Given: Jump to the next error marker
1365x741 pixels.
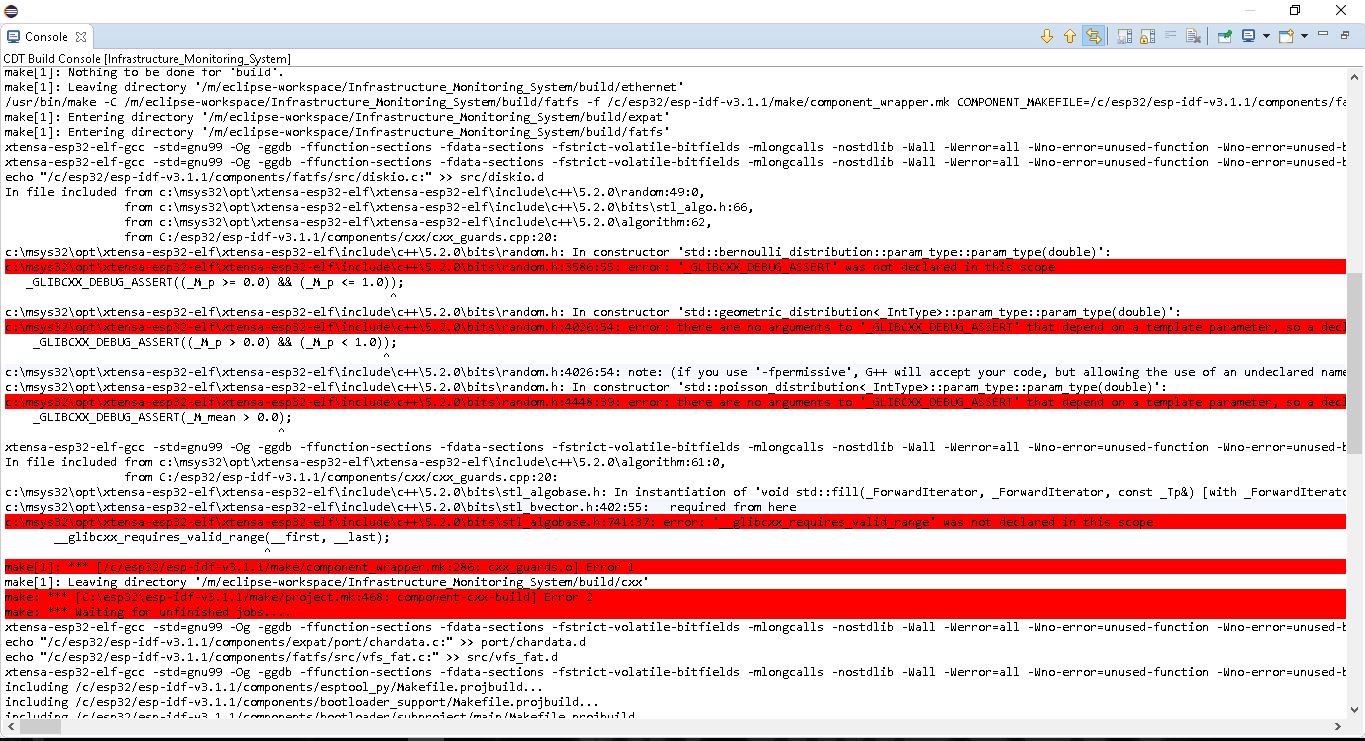Looking at the screenshot, I should pyautogui.click(x=1047, y=36).
